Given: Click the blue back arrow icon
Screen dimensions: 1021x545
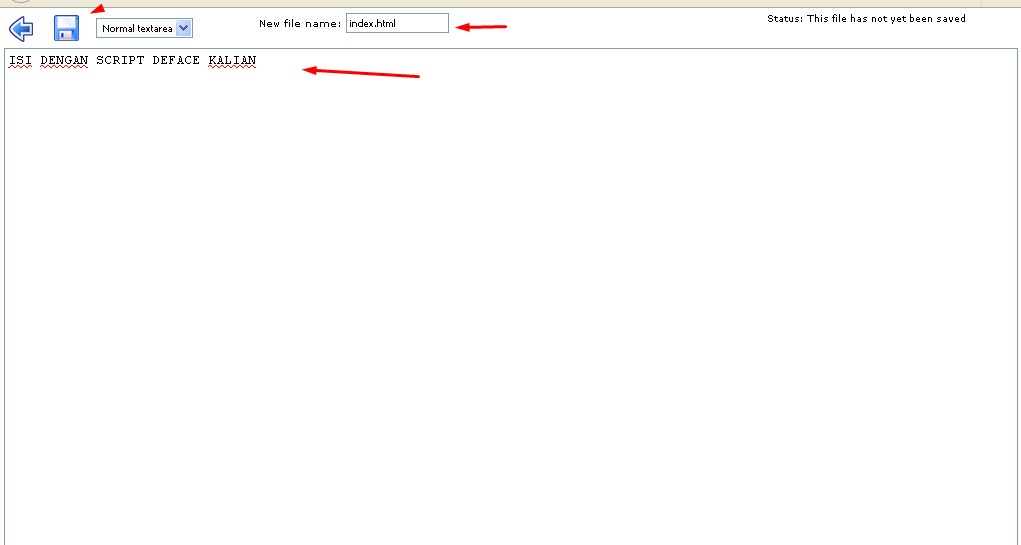Looking at the screenshot, I should point(21,29).
